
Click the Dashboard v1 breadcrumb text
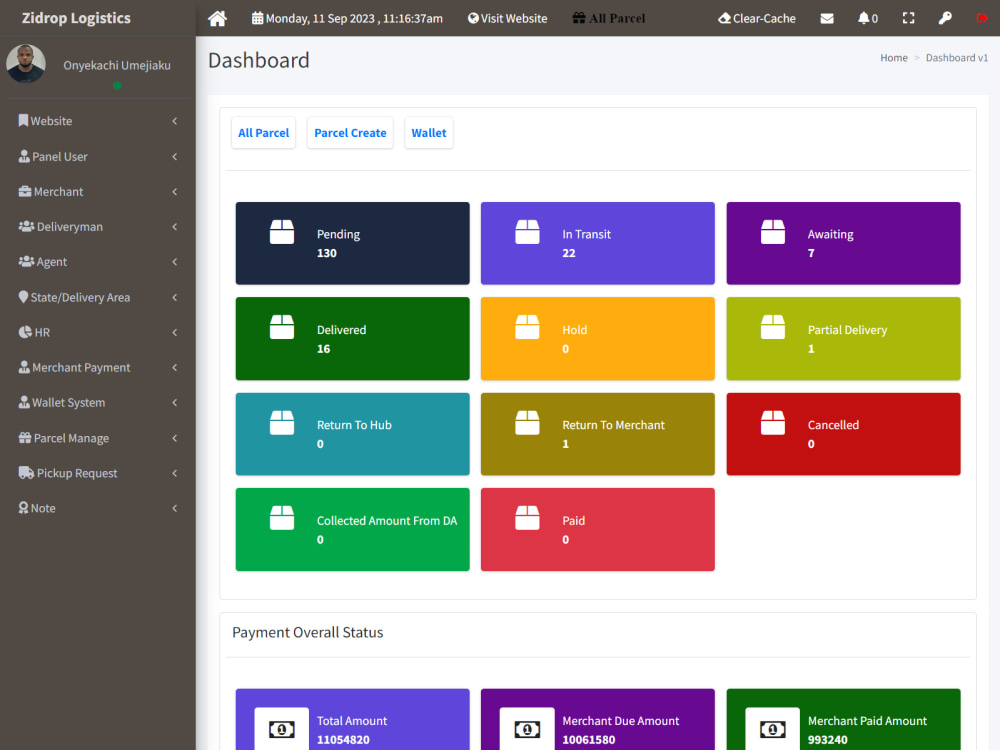point(957,57)
